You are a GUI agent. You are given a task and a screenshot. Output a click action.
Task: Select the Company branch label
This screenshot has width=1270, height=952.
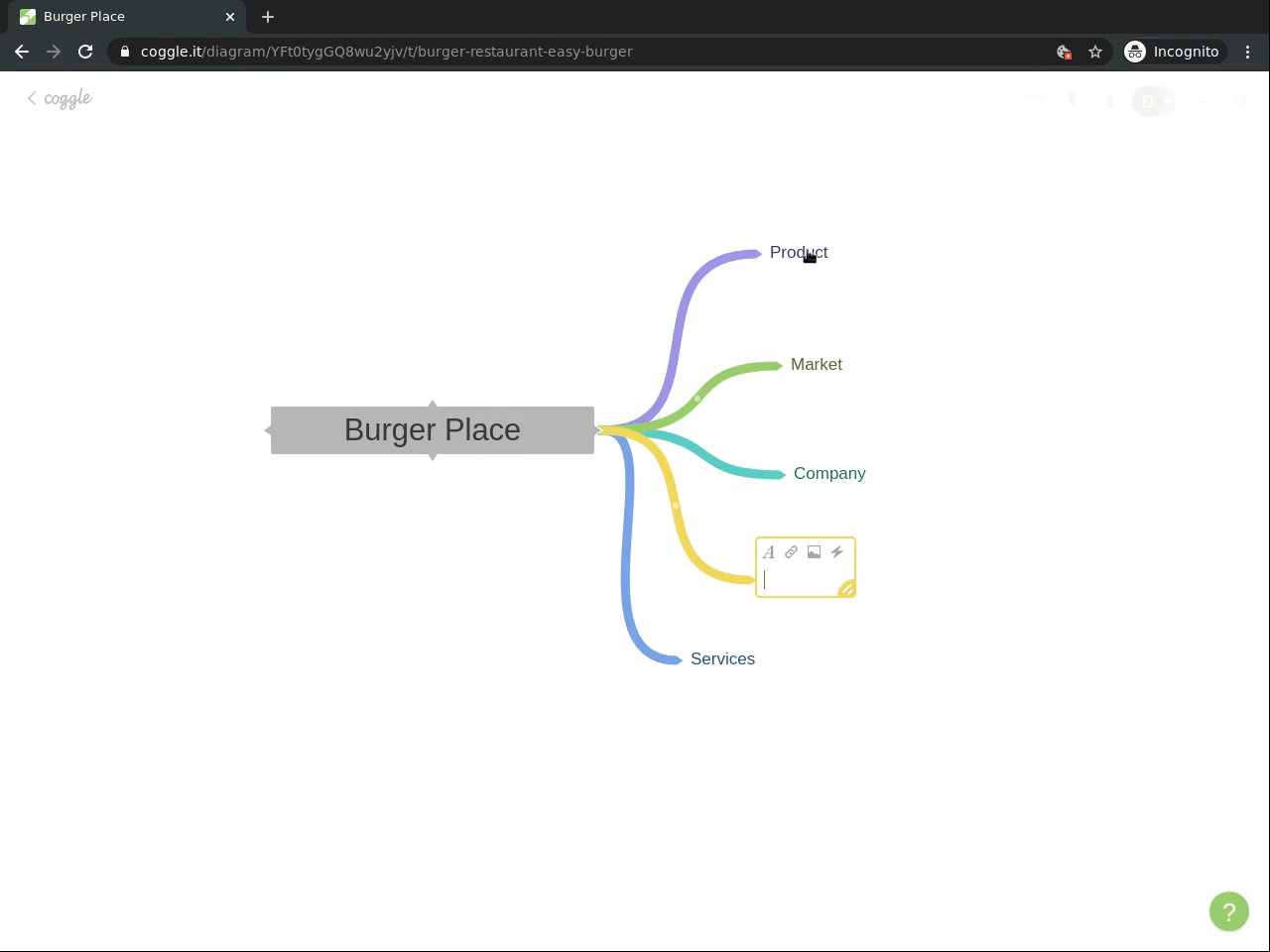click(829, 474)
